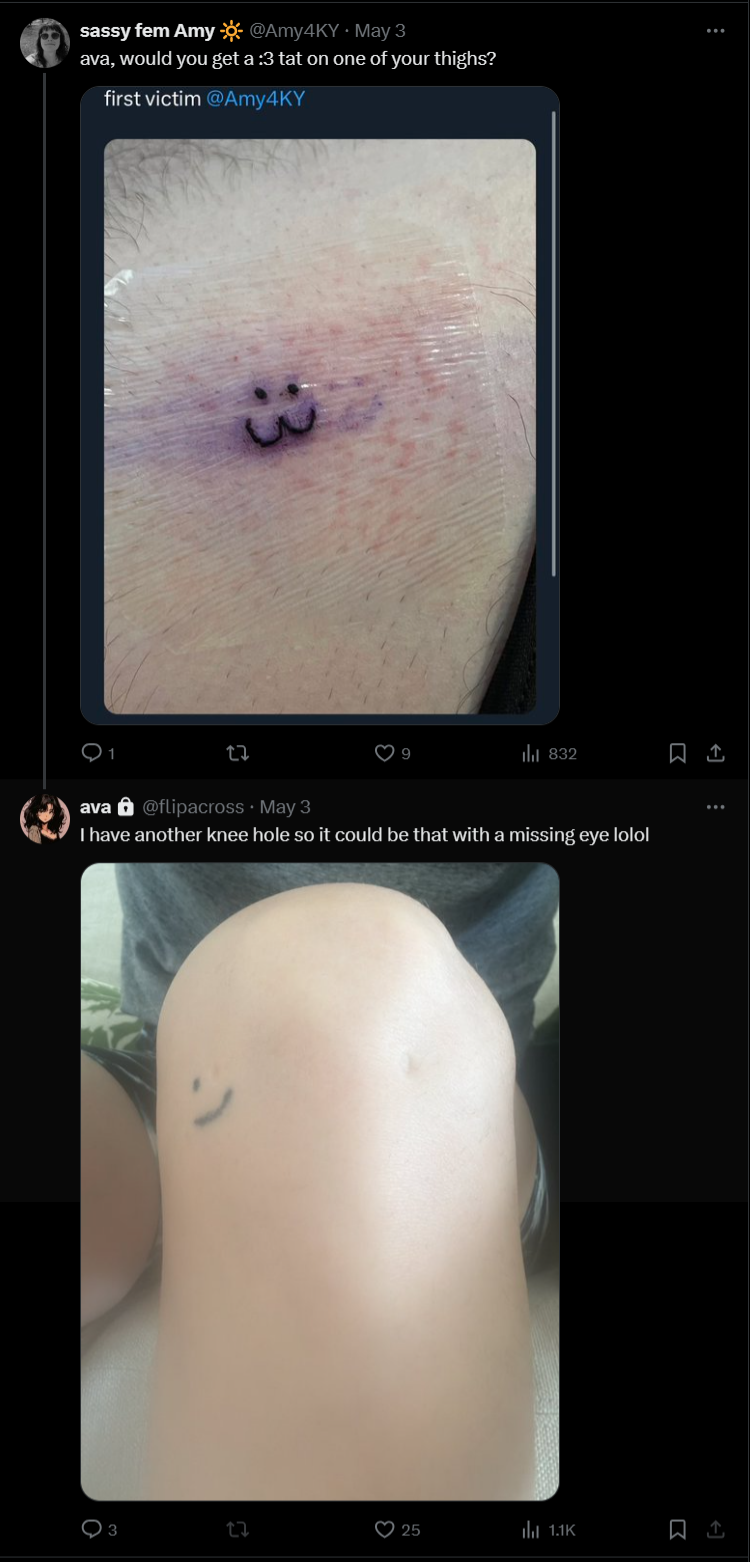This screenshot has height=1562, width=750.
Task: Open more options for ava's tweet
Action: click(715, 807)
